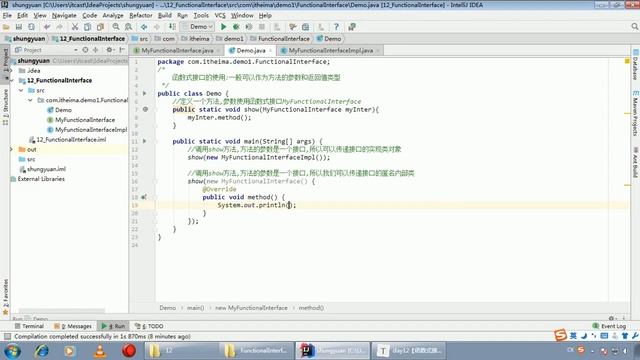This screenshot has height=360, width=640.
Task: Click the Windows Start button
Action: [12, 351]
